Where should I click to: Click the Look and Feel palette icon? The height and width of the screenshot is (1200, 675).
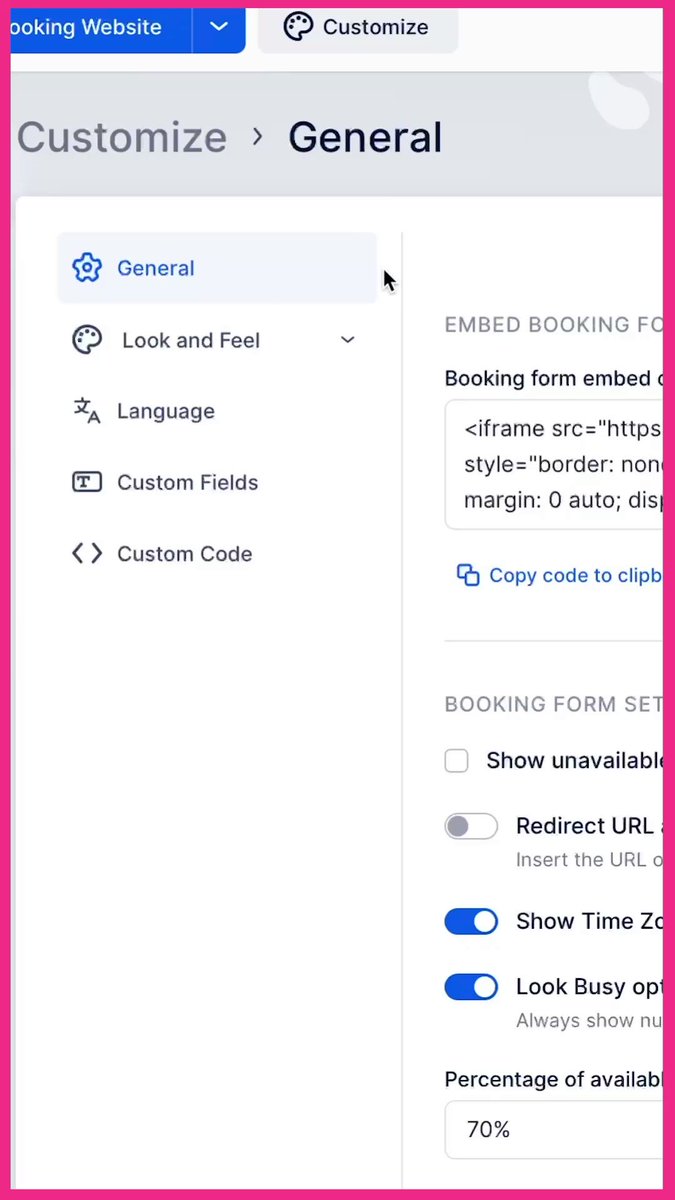tap(87, 340)
